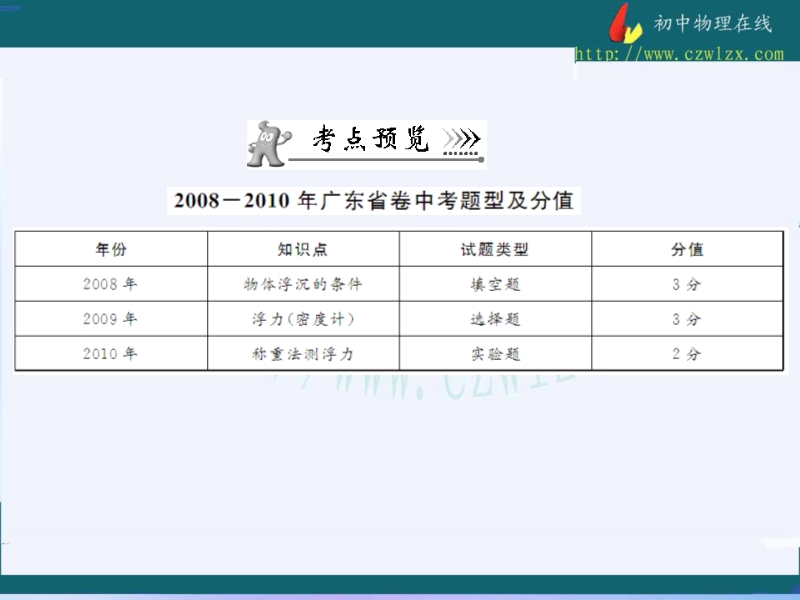This screenshot has width=800, height=600.
Task: Select the 2009年 table cell
Action: [x=111, y=319]
